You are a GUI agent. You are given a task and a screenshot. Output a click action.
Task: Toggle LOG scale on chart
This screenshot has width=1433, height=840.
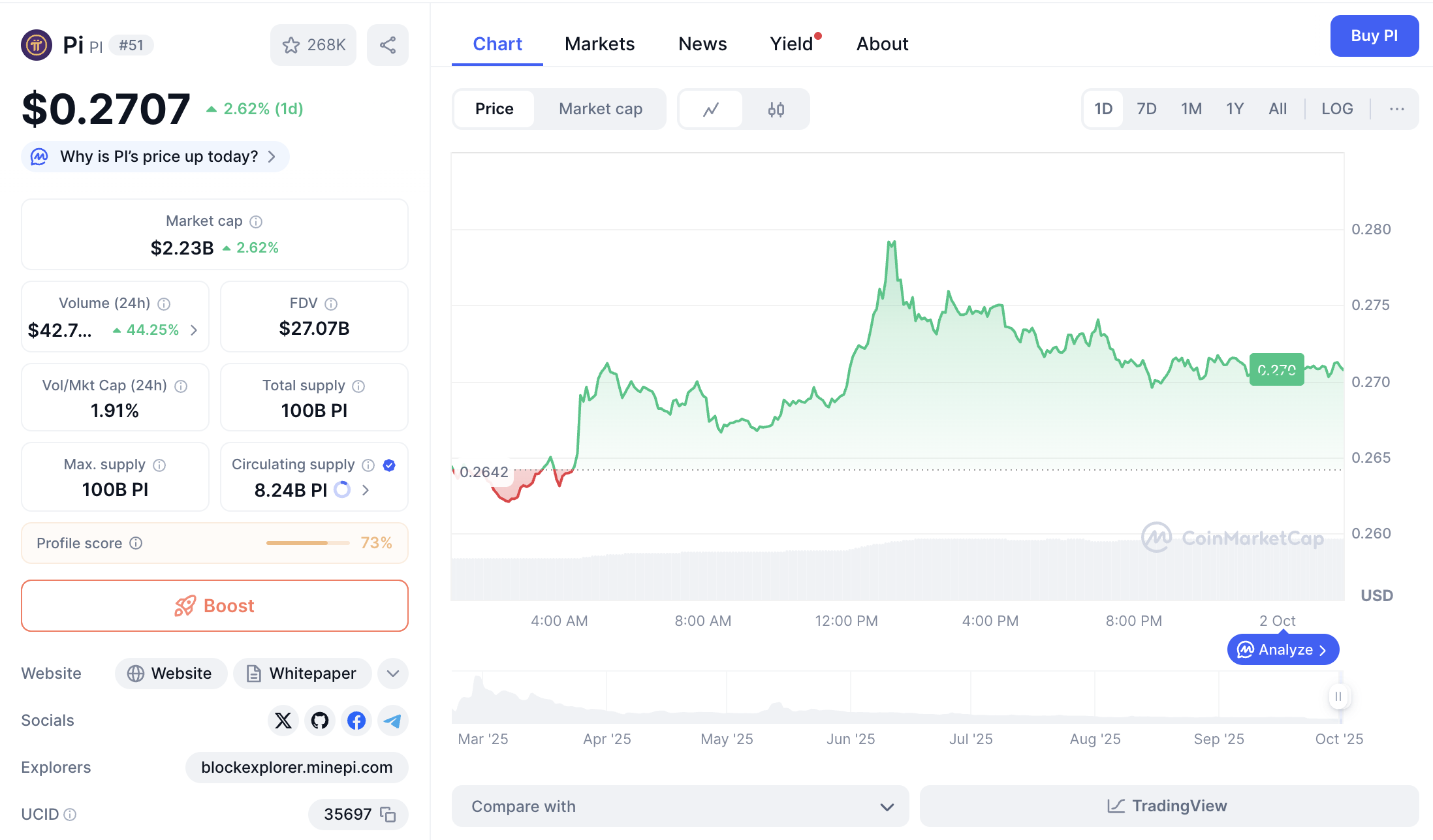(1336, 109)
